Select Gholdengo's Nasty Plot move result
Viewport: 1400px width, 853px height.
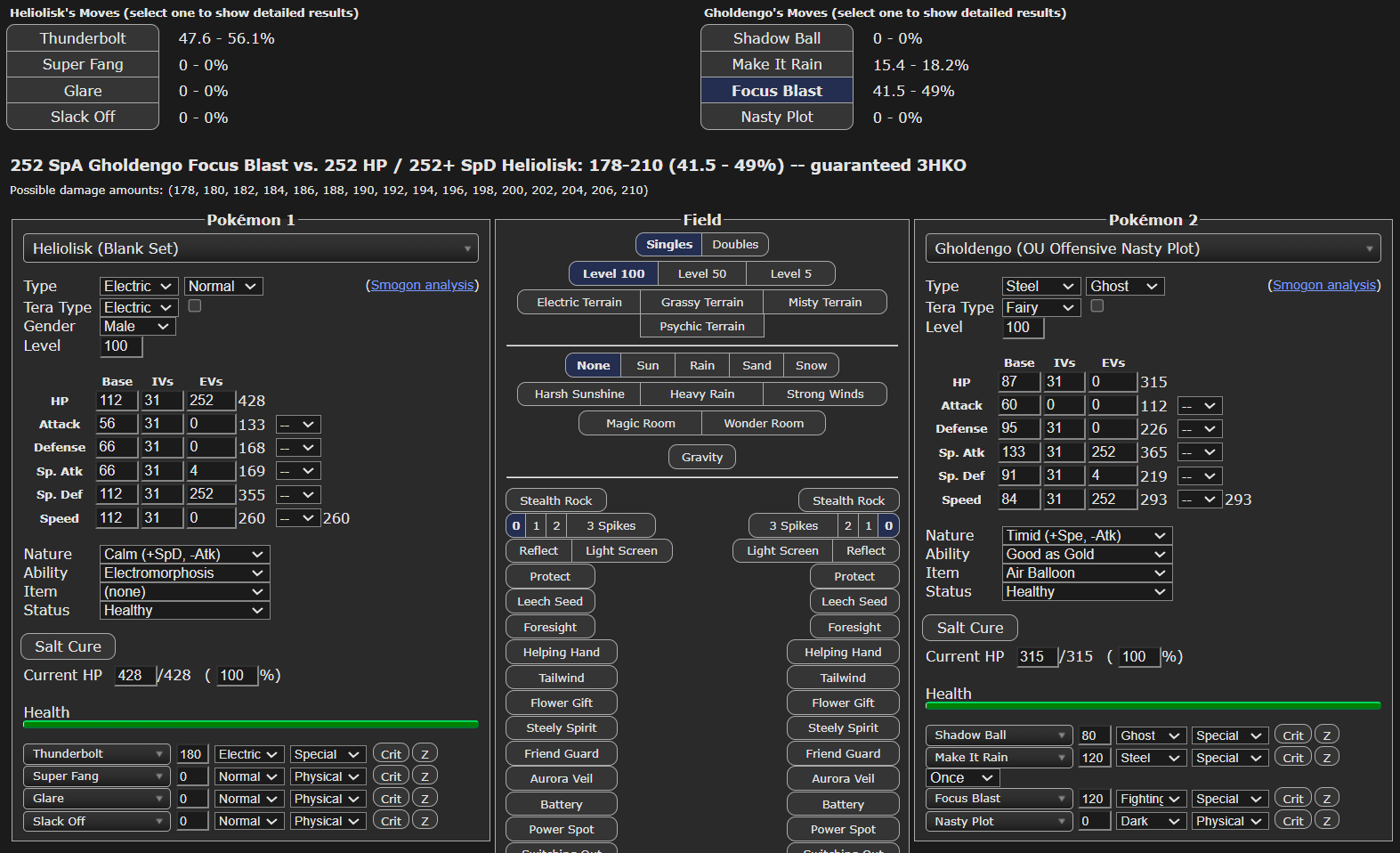coord(777,117)
